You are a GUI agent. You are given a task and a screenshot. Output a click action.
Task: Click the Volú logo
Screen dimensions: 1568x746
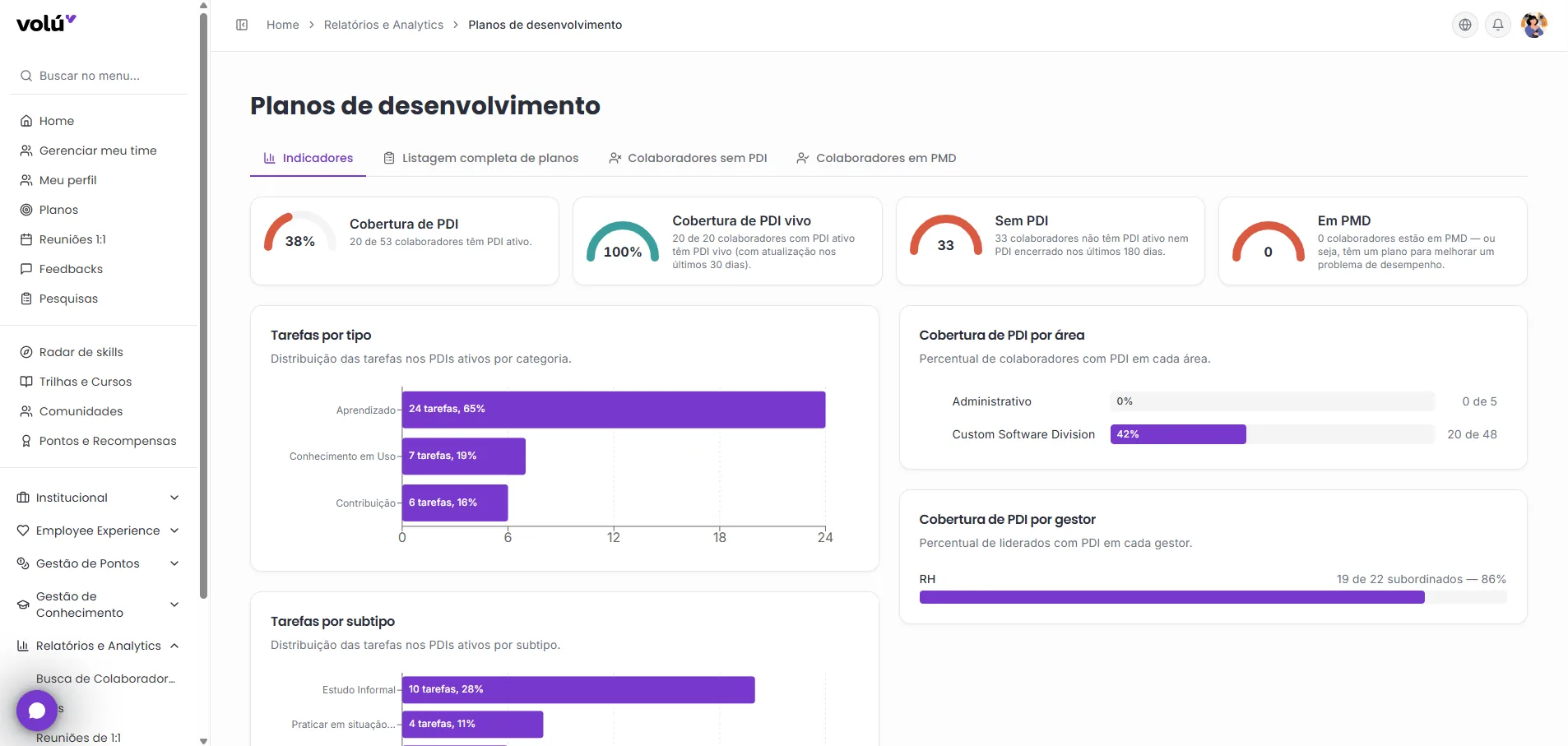point(46,23)
